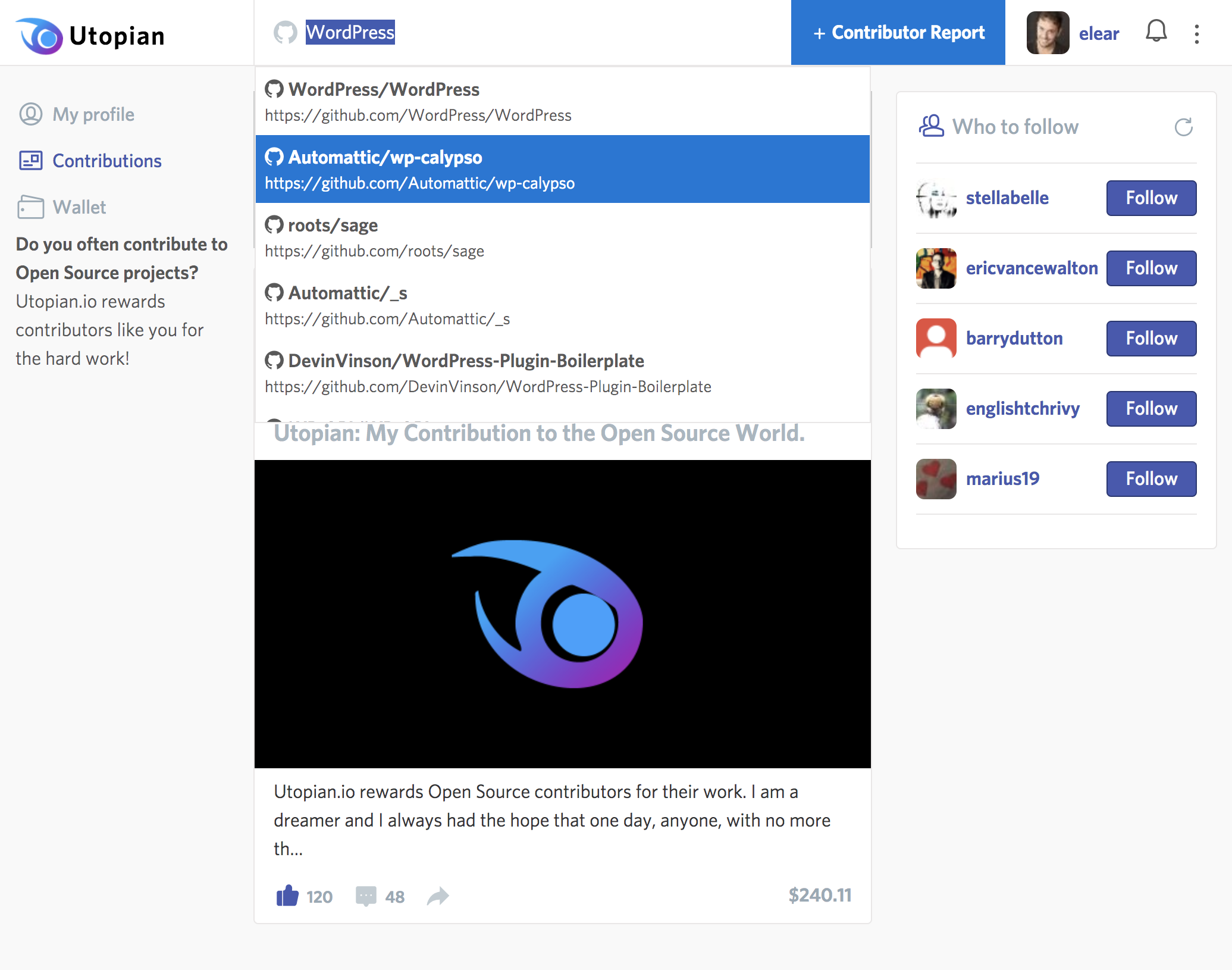
Task: Open the elear username link
Action: click(1099, 33)
